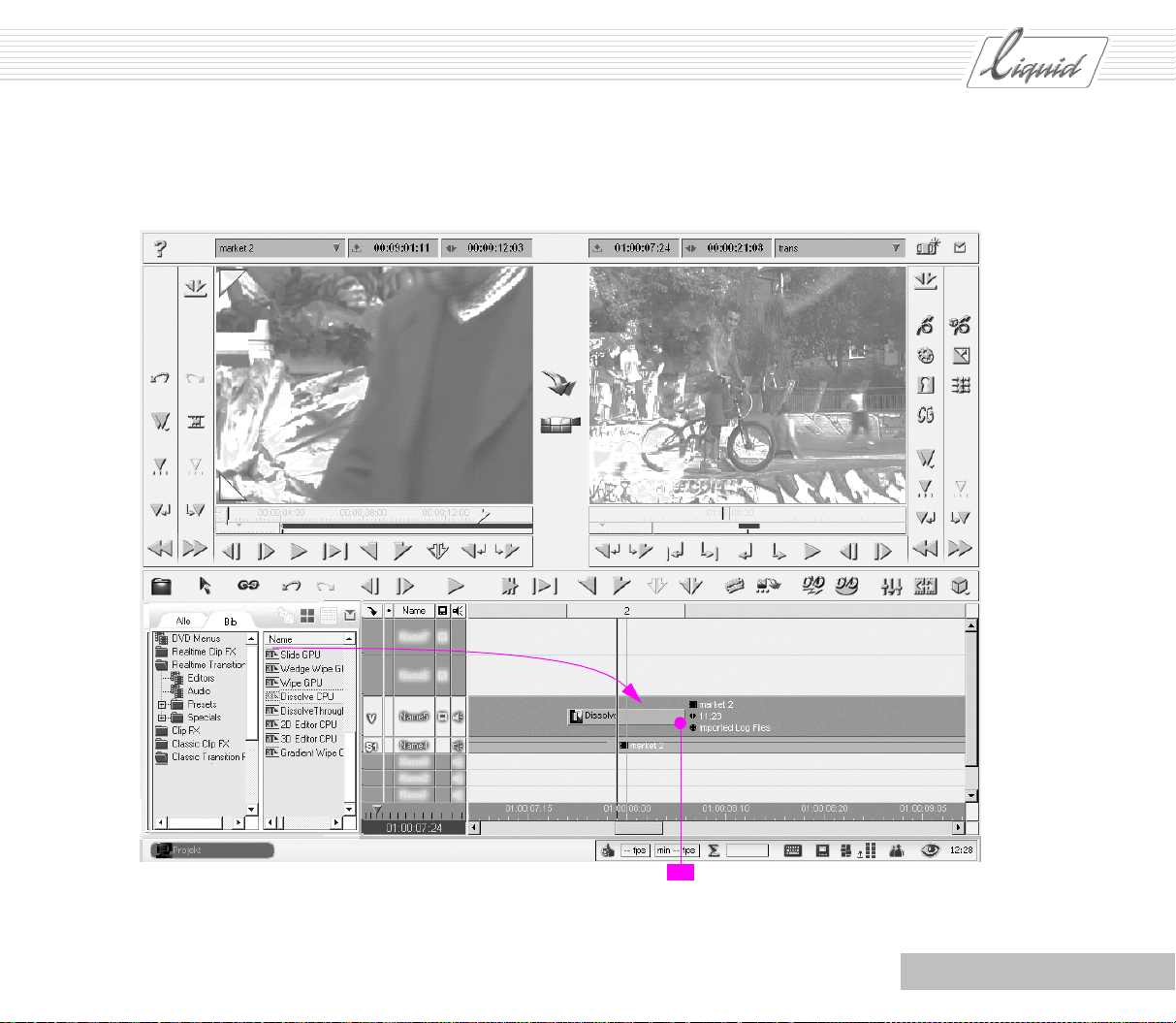1176x1023 pixels.
Task: Expand the Specials folder
Action: [x=162, y=718]
